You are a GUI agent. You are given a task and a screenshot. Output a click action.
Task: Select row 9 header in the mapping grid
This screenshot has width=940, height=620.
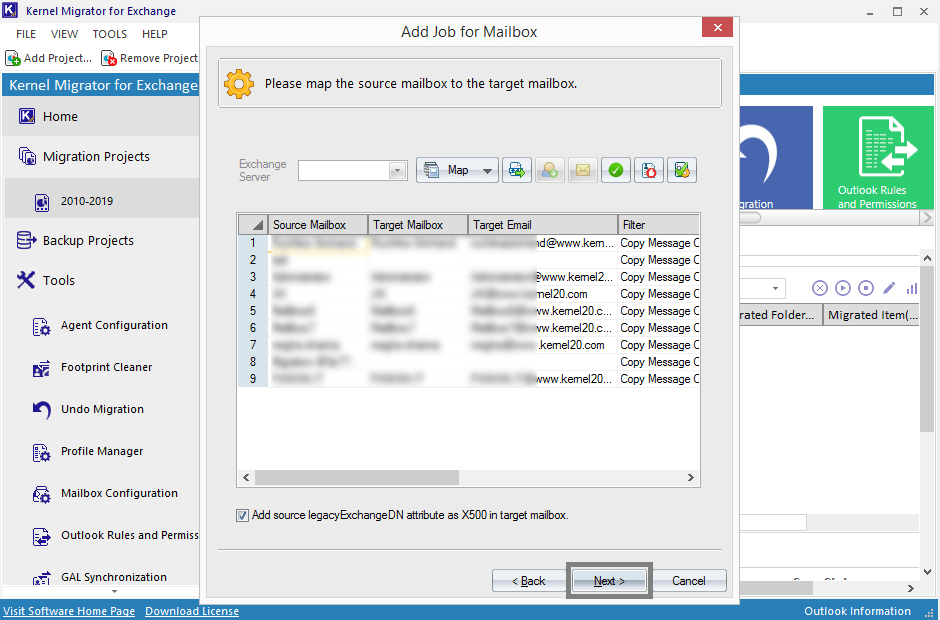253,379
